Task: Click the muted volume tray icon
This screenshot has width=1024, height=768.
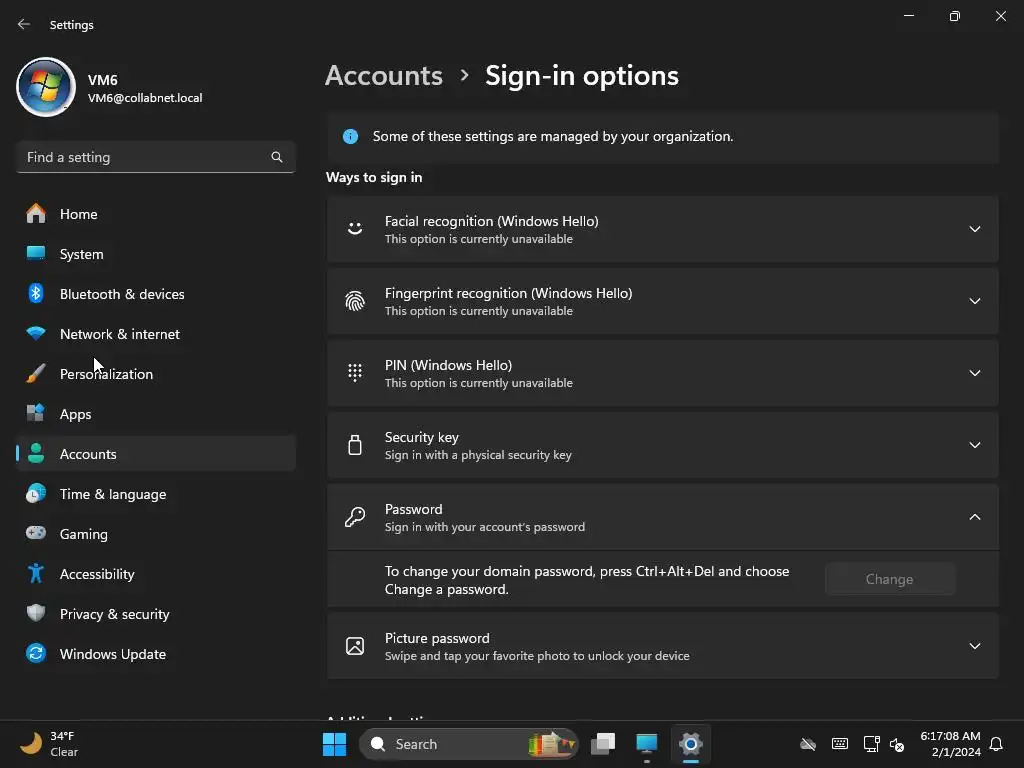Action: click(897, 744)
